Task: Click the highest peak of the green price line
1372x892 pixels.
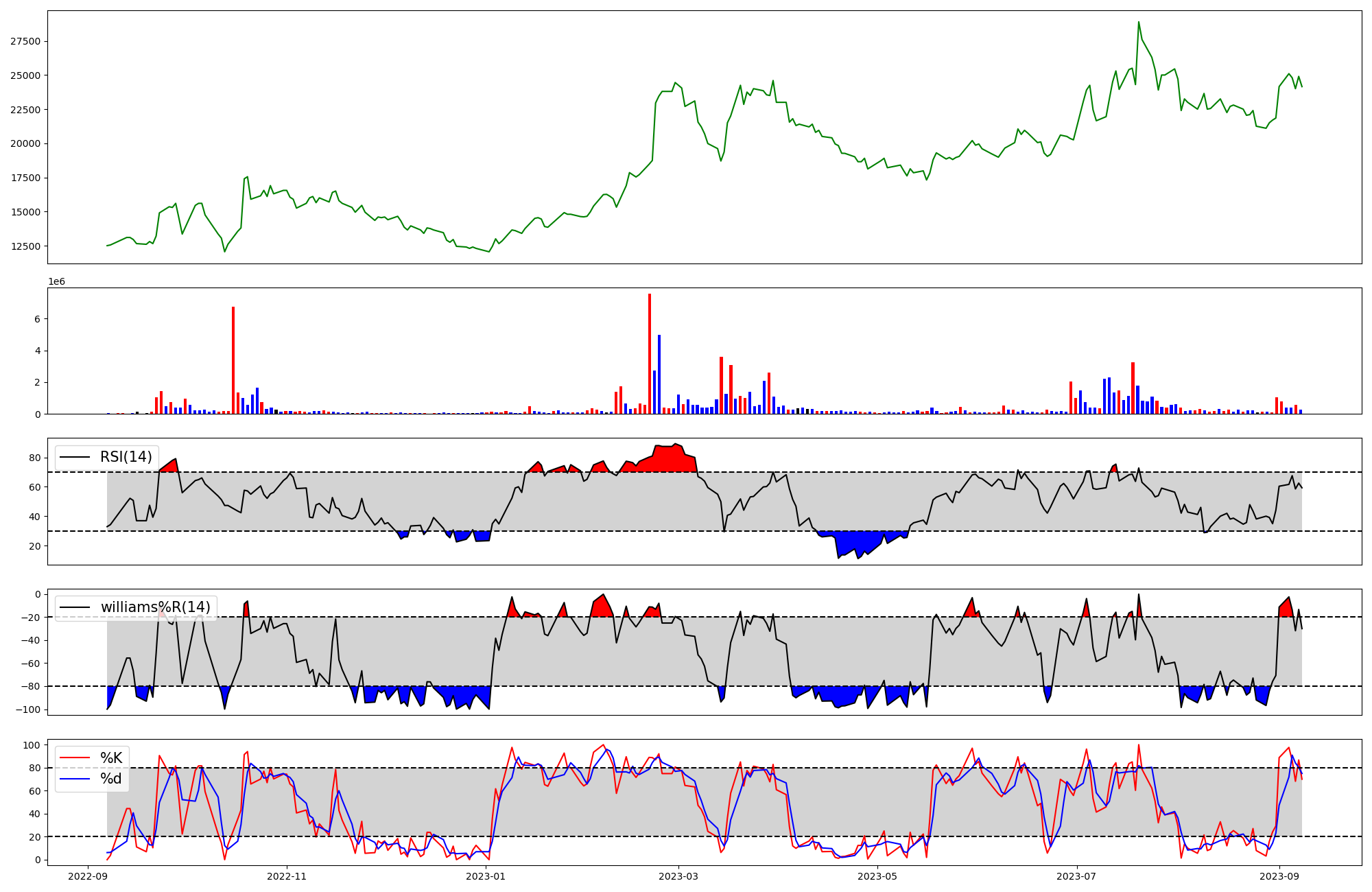Action: point(1139,23)
